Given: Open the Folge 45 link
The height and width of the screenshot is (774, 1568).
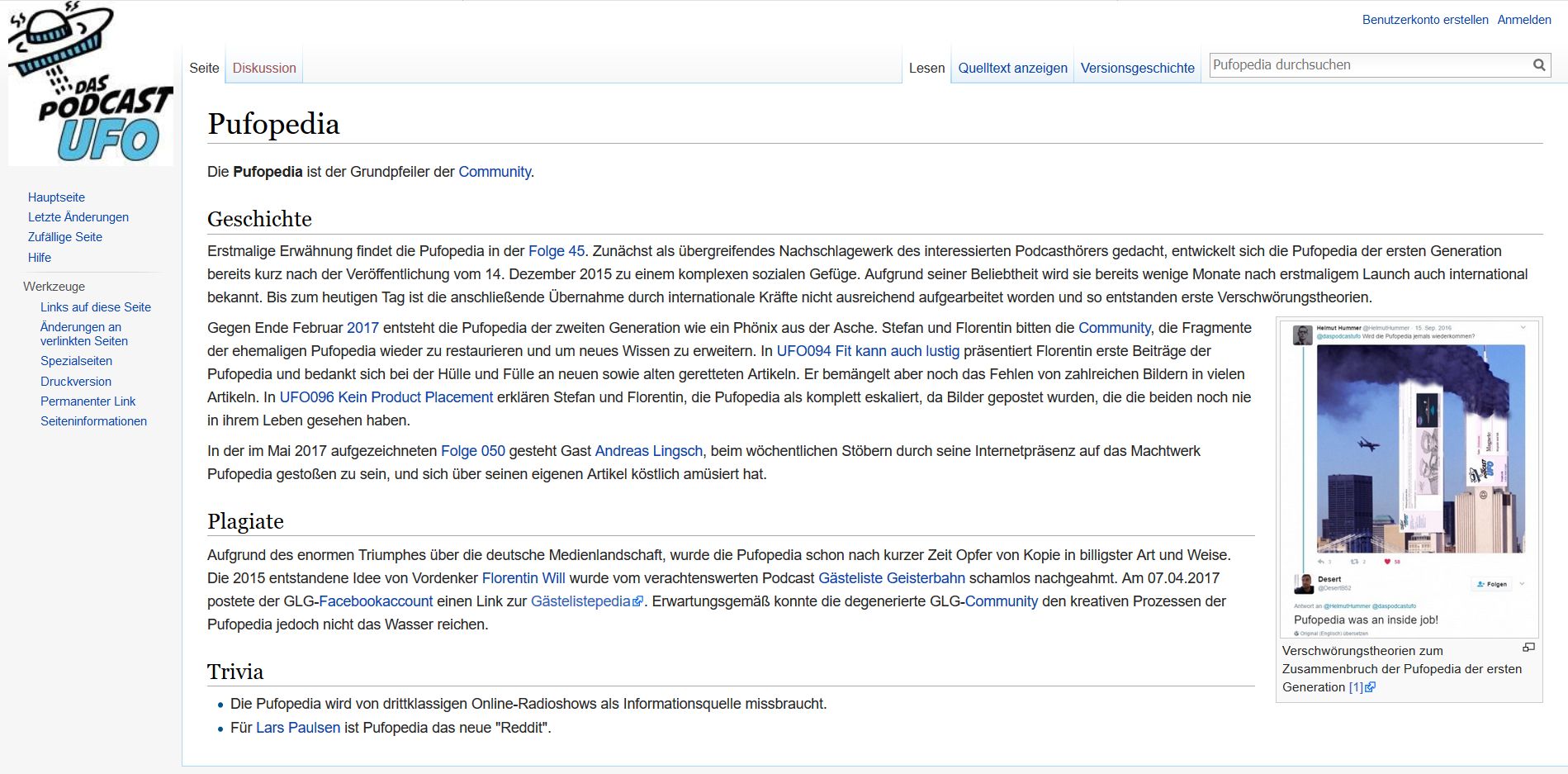Looking at the screenshot, I should coord(557,251).
